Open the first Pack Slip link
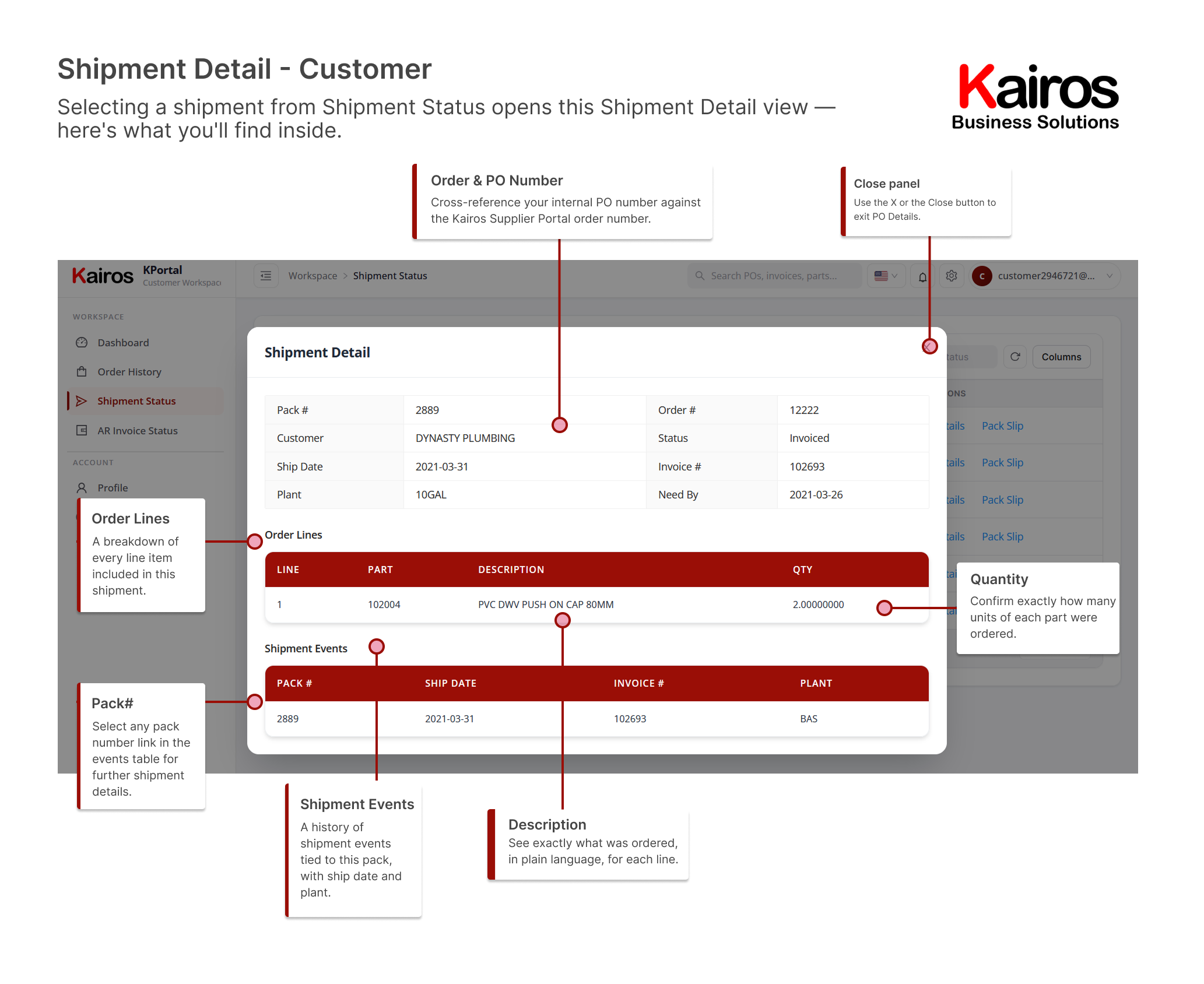The image size is (1204, 984). (1003, 426)
